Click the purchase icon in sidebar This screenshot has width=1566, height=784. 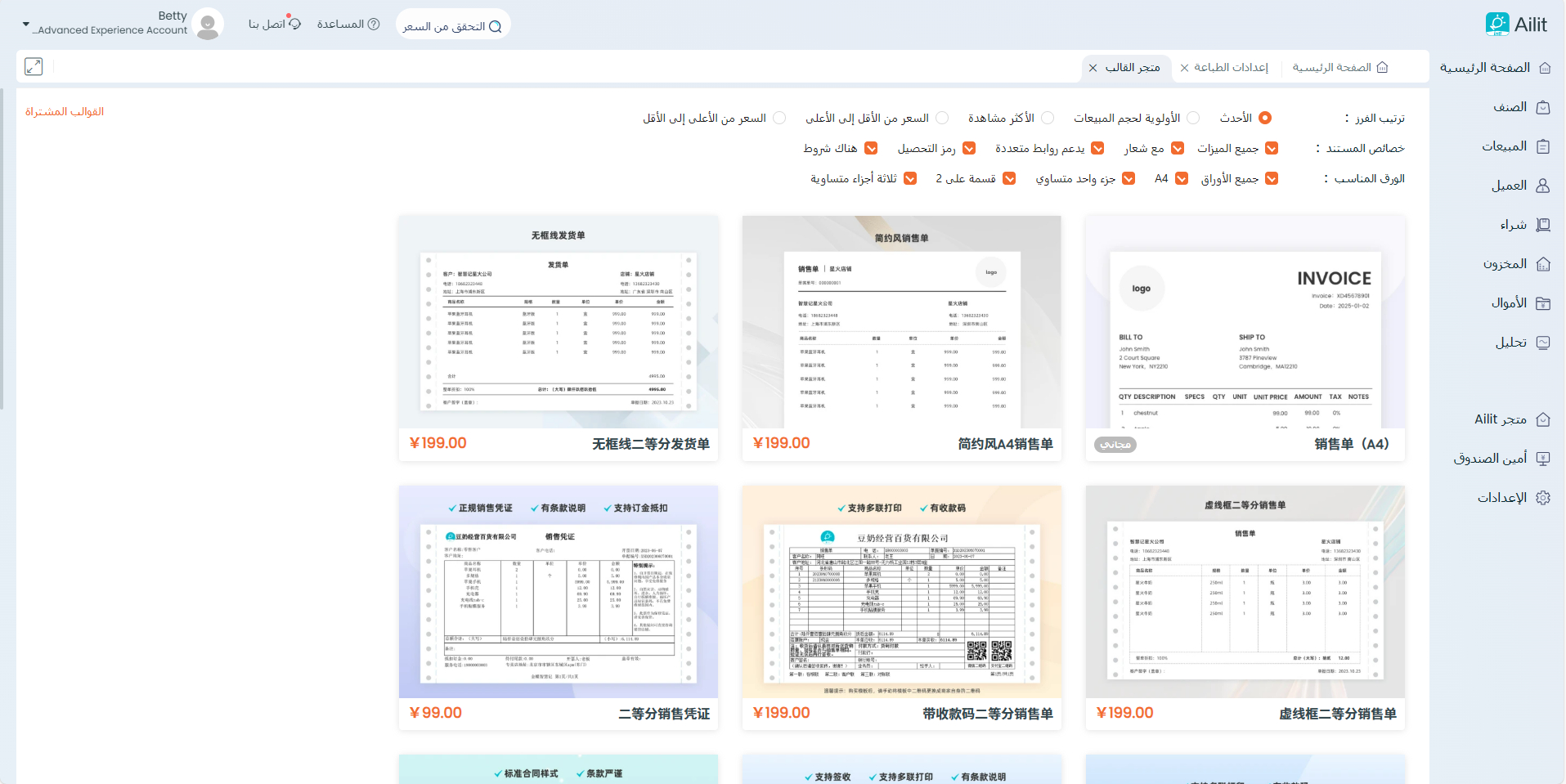pos(1542,225)
